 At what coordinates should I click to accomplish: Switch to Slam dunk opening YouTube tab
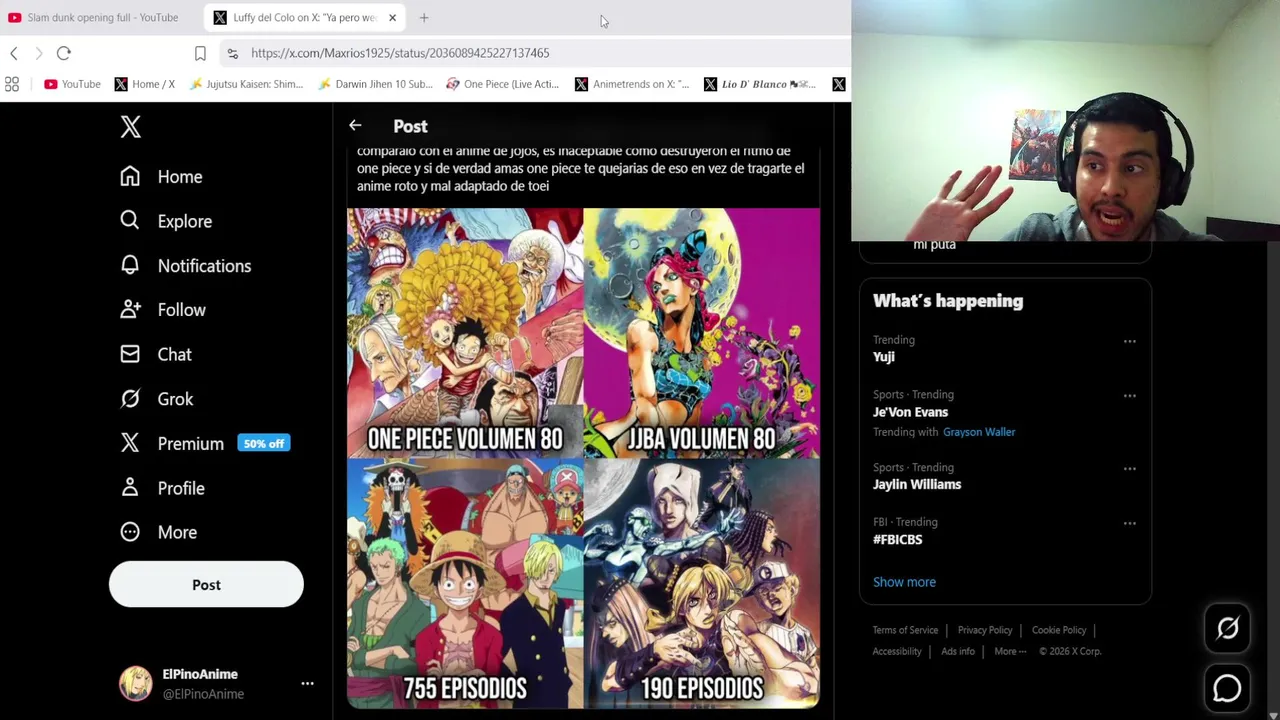(x=101, y=17)
